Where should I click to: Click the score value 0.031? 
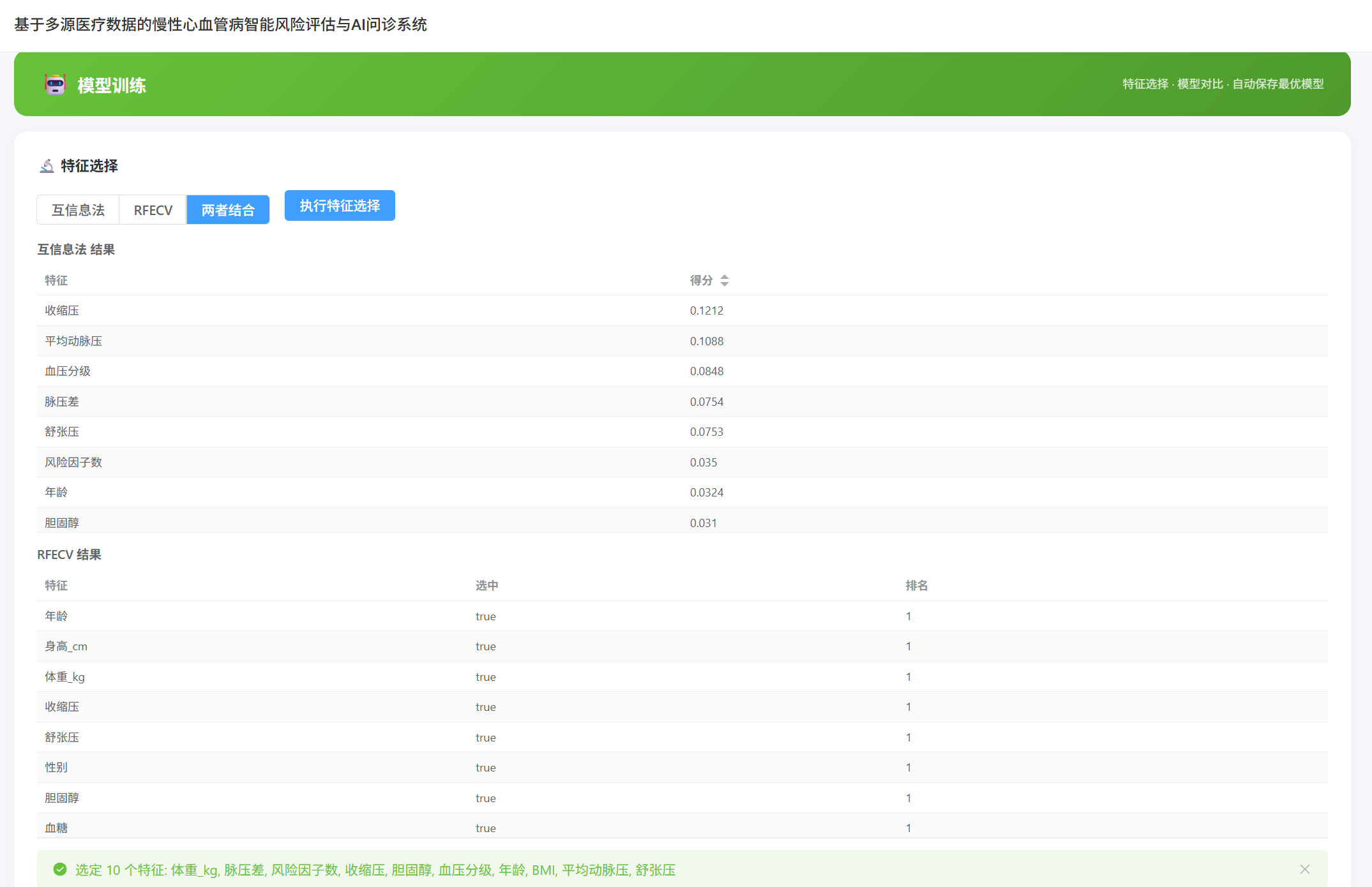coord(703,523)
